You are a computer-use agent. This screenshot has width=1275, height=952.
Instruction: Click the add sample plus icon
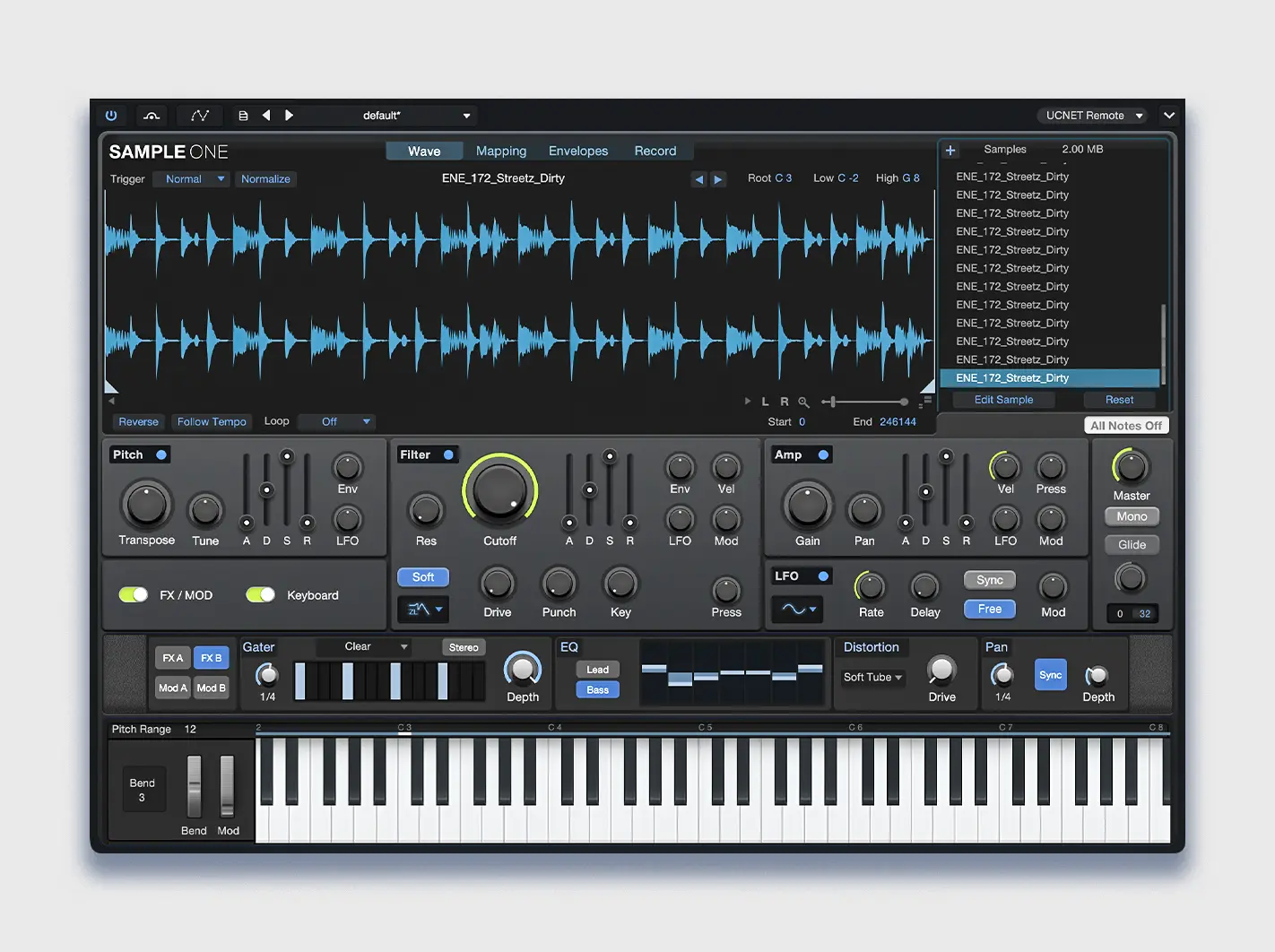click(x=950, y=151)
